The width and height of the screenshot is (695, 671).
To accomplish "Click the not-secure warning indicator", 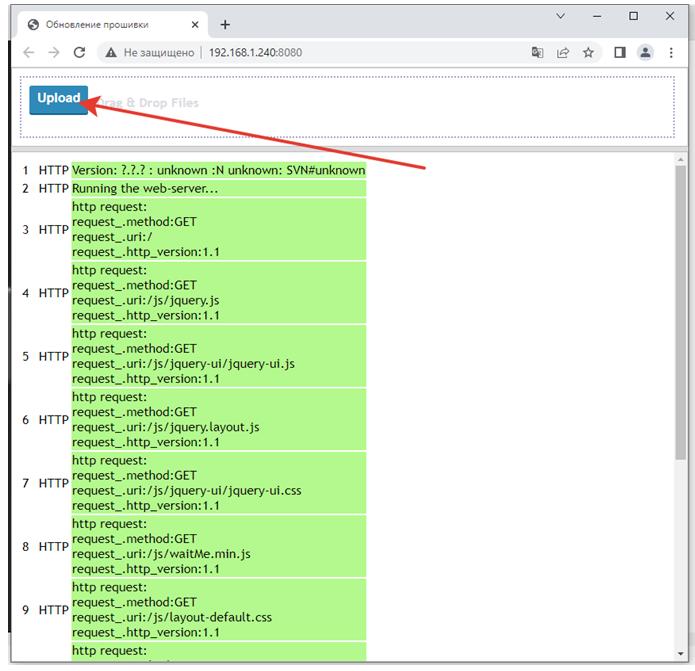I will tap(148, 52).
